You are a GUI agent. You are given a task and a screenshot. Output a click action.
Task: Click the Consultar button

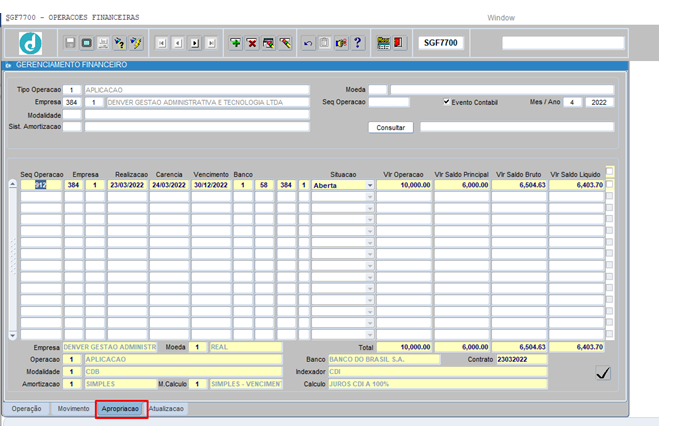(391, 127)
